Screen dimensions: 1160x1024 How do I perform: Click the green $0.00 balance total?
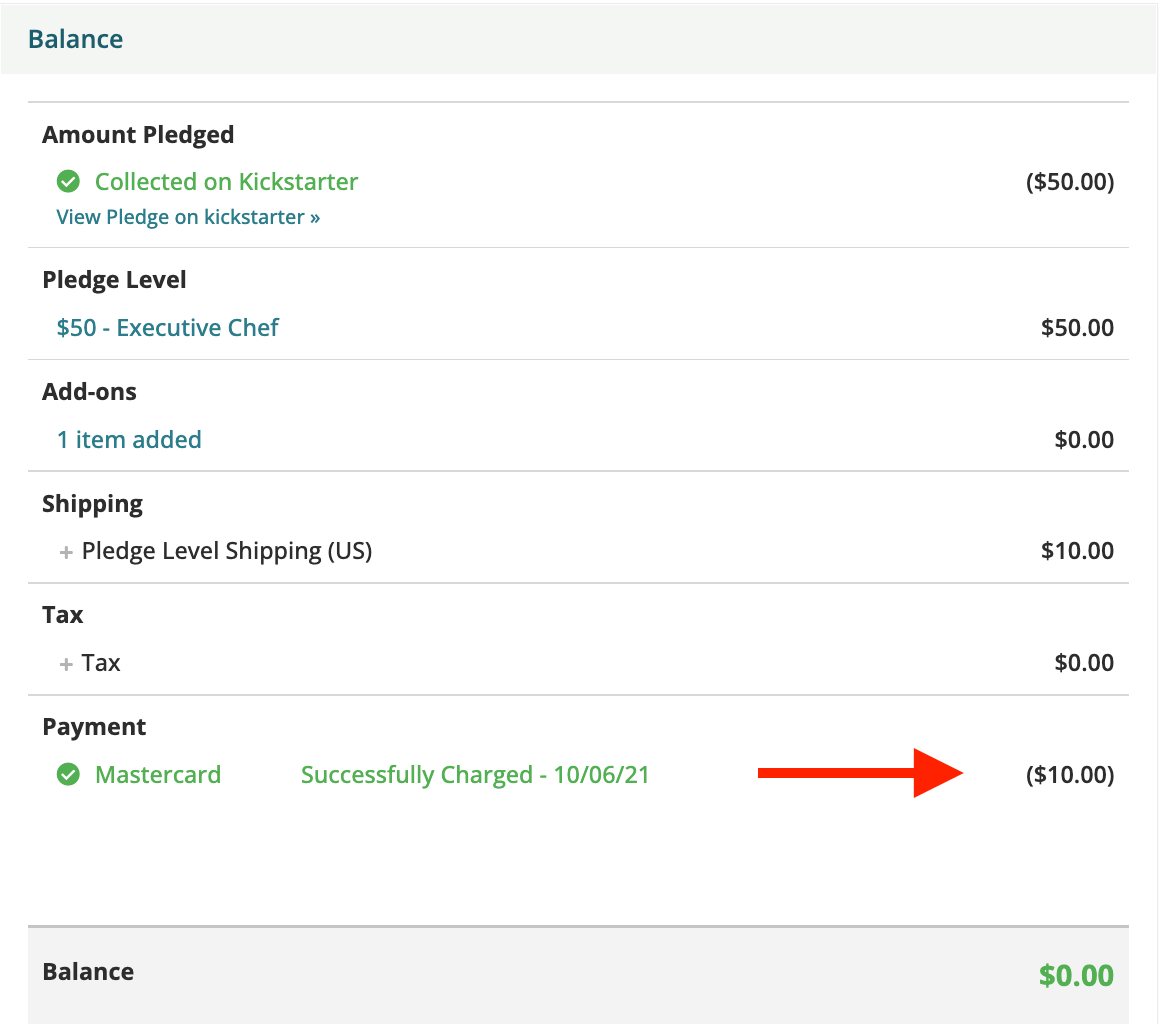[1076, 975]
